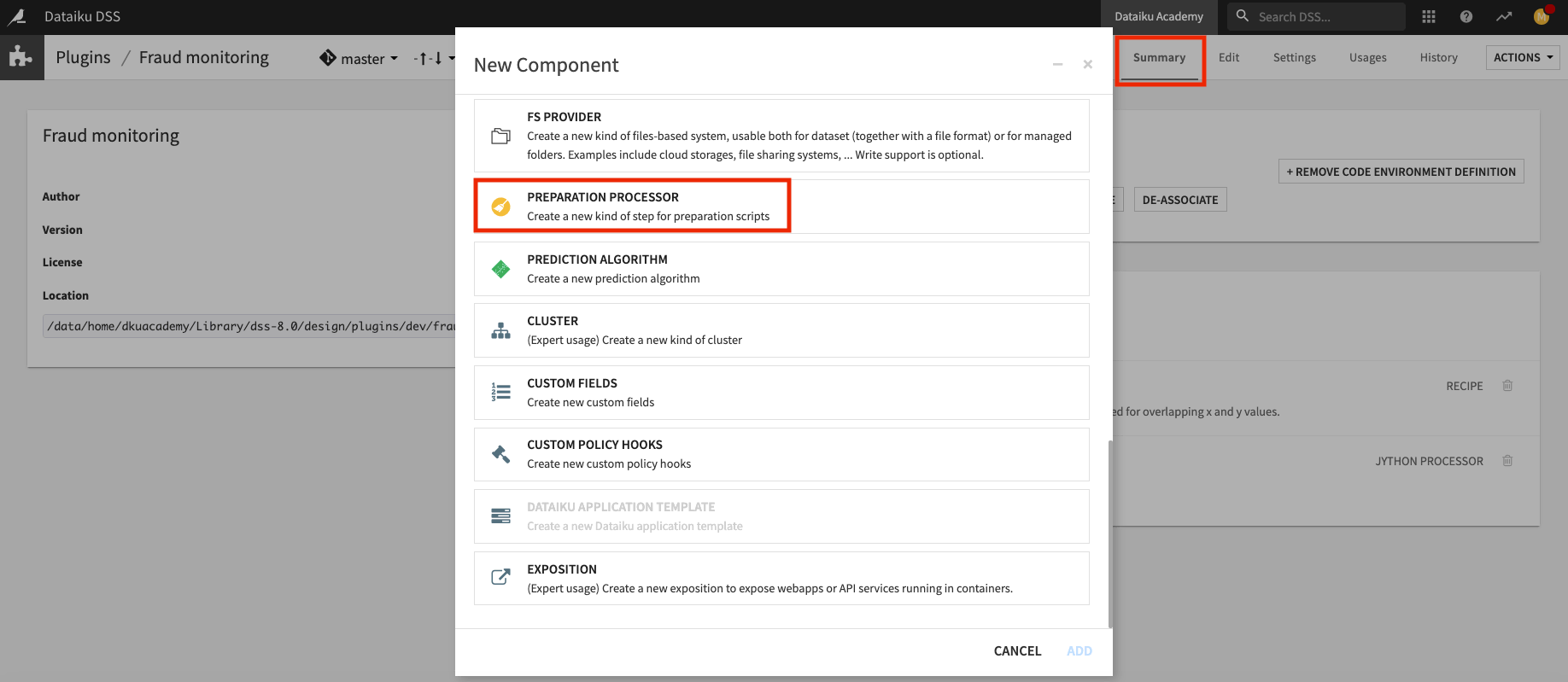The width and height of the screenshot is (1568, 682).
Task: Click the CANCEL button
Action: [x=1017, y=650]
